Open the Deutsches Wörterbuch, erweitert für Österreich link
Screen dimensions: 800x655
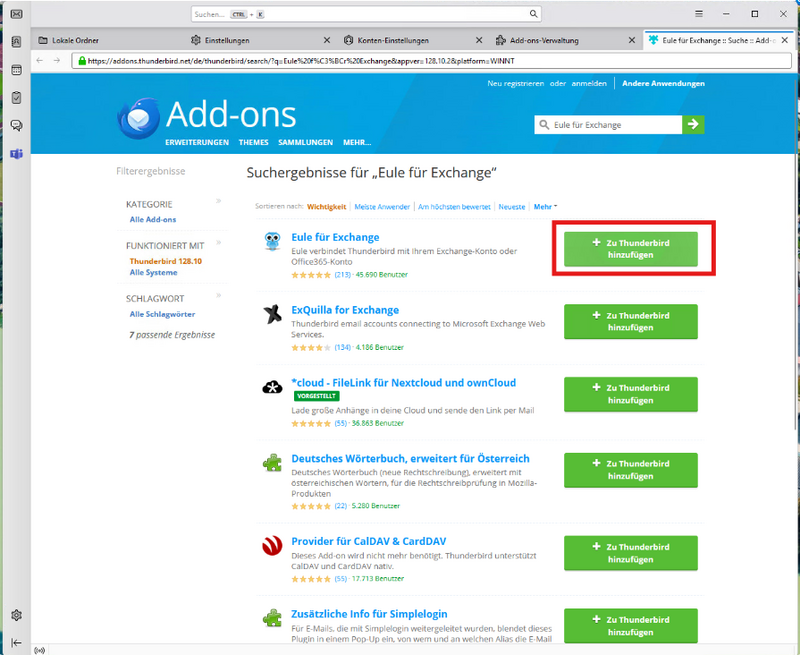410,459
